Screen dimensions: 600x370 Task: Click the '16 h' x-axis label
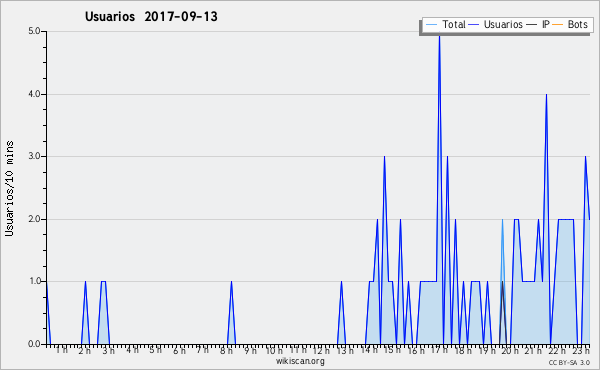[416, 350]
